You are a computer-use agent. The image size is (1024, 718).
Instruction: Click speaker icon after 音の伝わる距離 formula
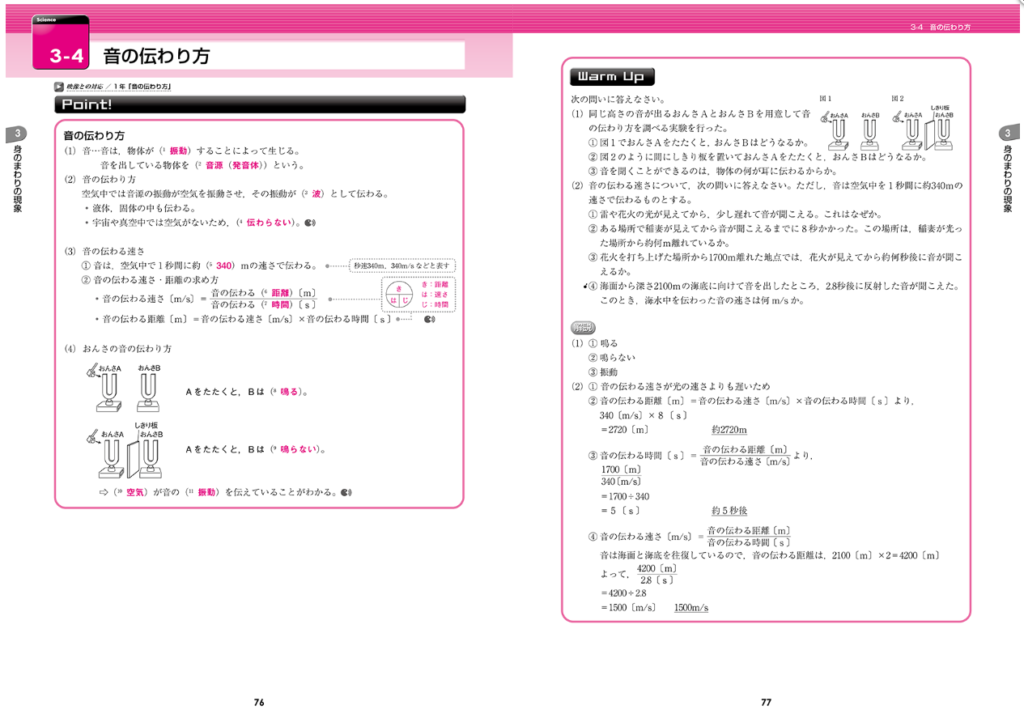[429, 319]
